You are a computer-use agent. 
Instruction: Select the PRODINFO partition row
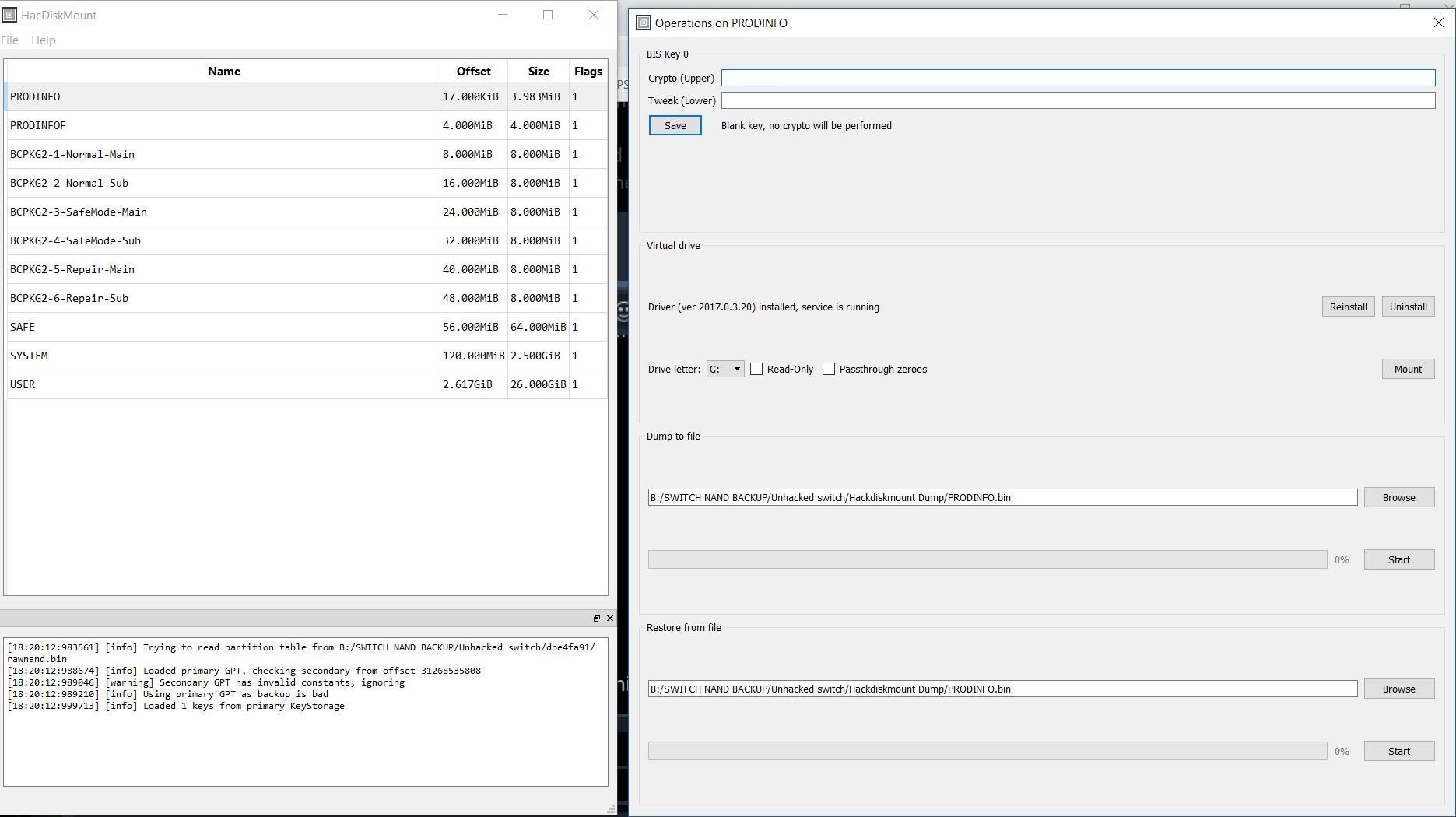coord(307,96)
